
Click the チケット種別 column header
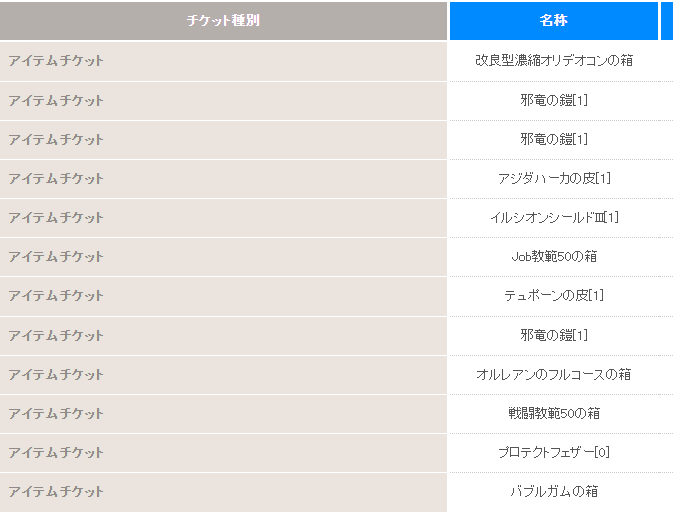(x=223, y=20)
